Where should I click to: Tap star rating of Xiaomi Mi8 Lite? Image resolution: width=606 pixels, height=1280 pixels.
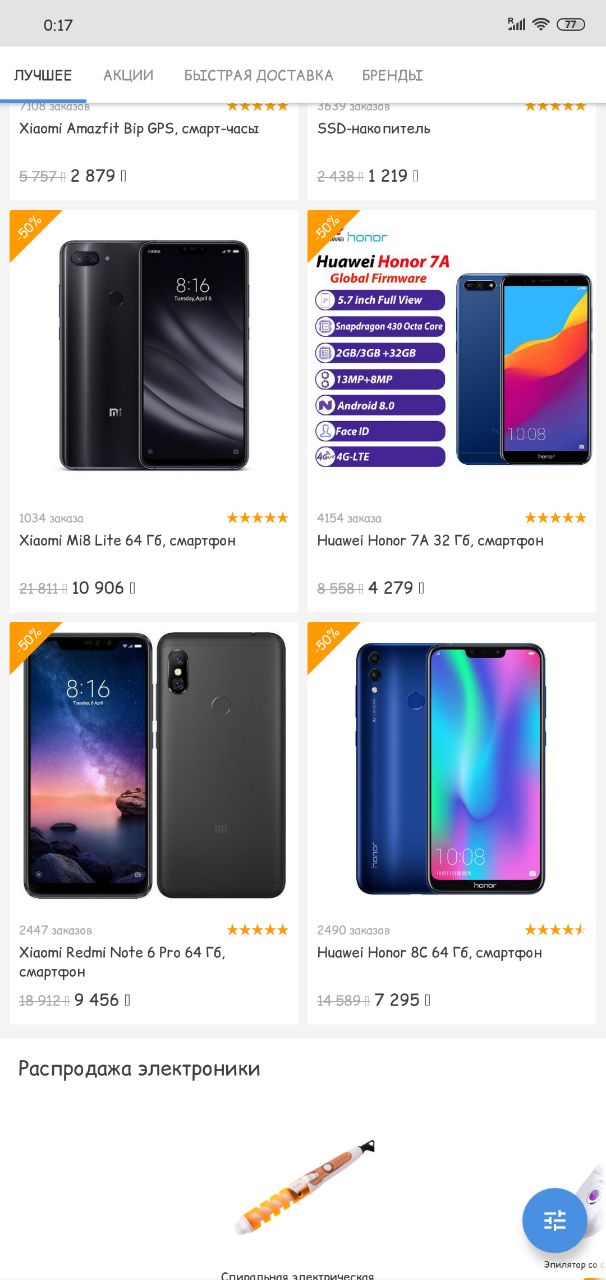click(257, 518)
